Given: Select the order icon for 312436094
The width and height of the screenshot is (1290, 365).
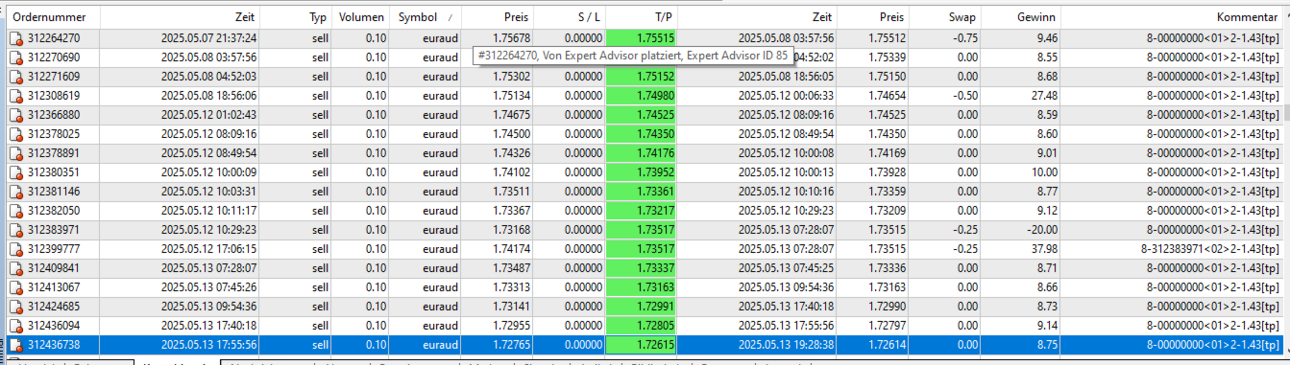Looking at the screenshot, I should pyautogui.click(x=16, y=326).
